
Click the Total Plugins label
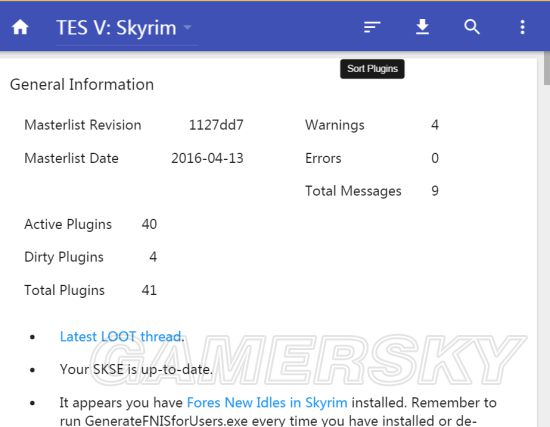point(65,290)
